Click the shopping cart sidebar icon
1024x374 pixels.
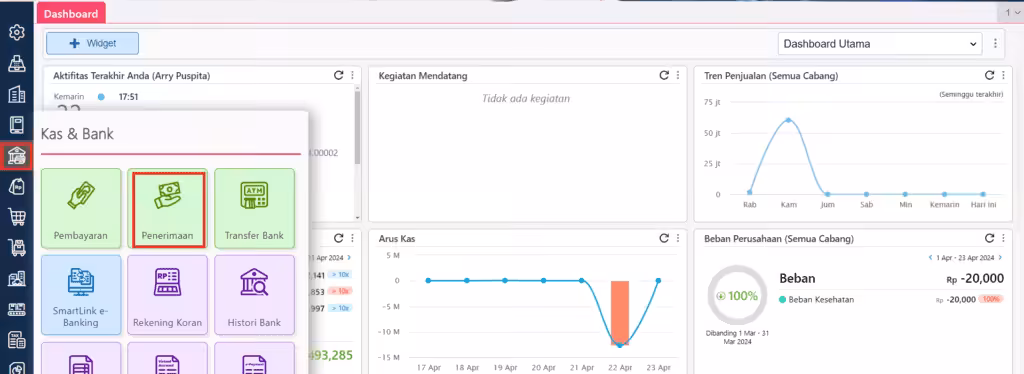tap(16, 217)
